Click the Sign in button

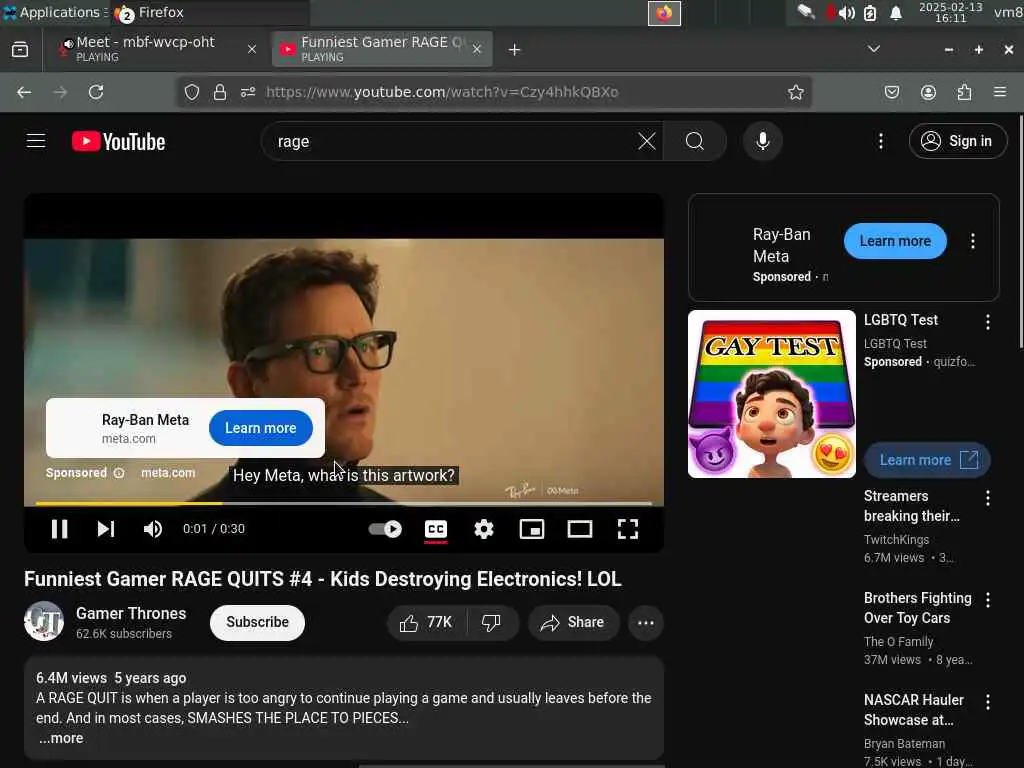[x=957, y=141]
